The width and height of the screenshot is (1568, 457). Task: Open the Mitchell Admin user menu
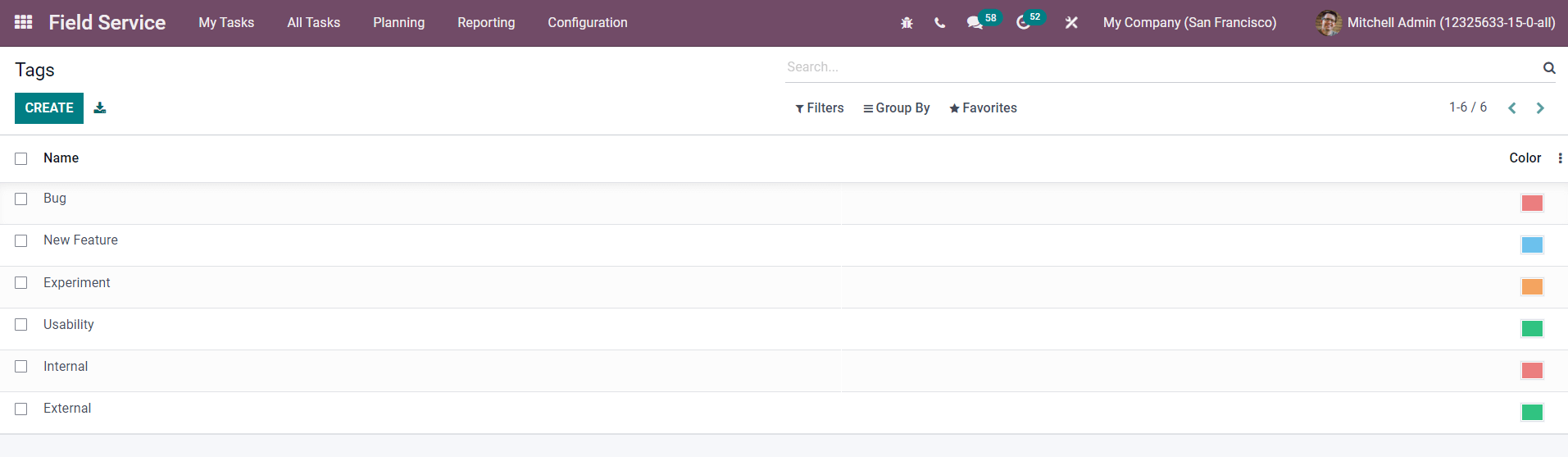coord(1435,23)
